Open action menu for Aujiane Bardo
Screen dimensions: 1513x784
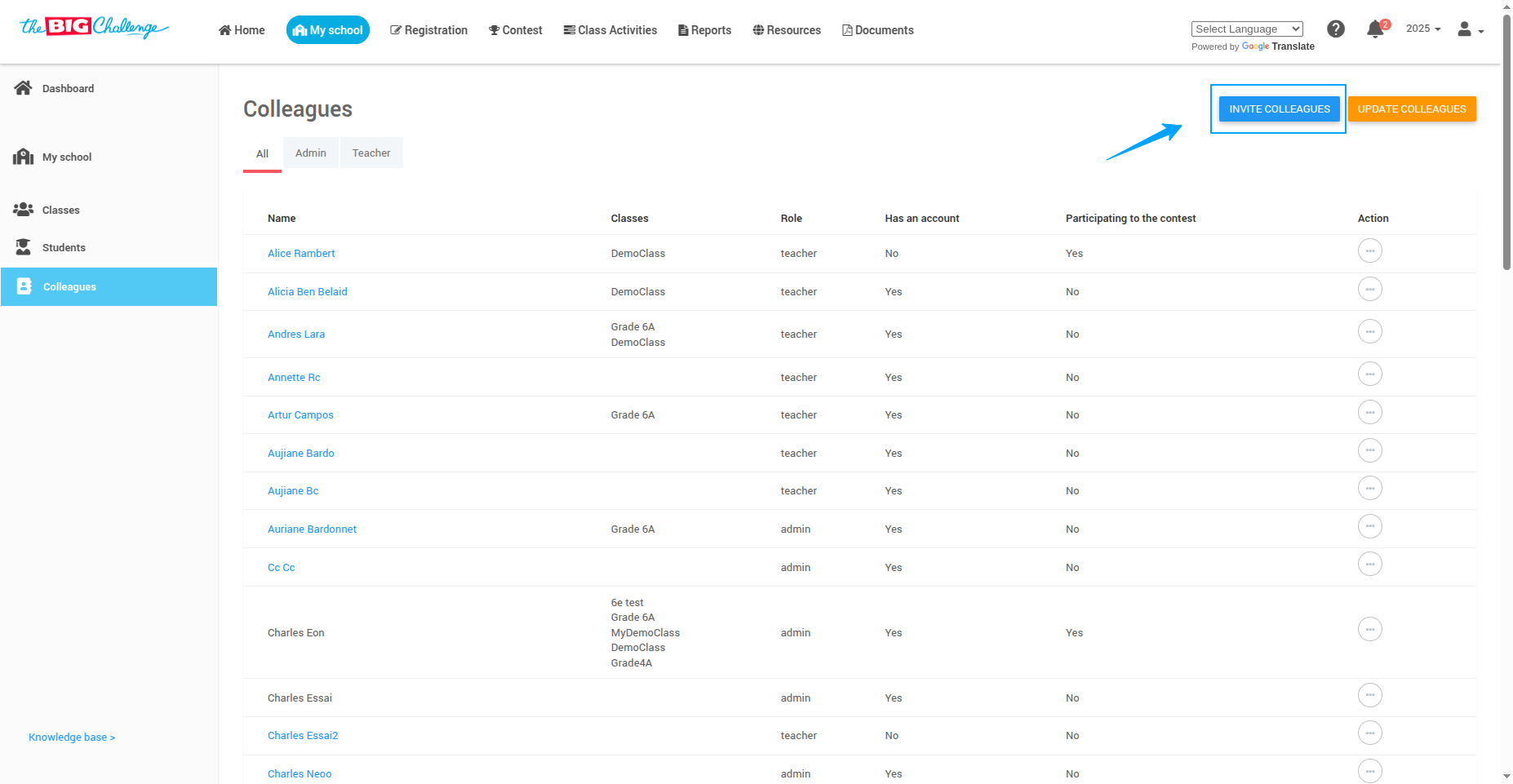[1370, 450]
